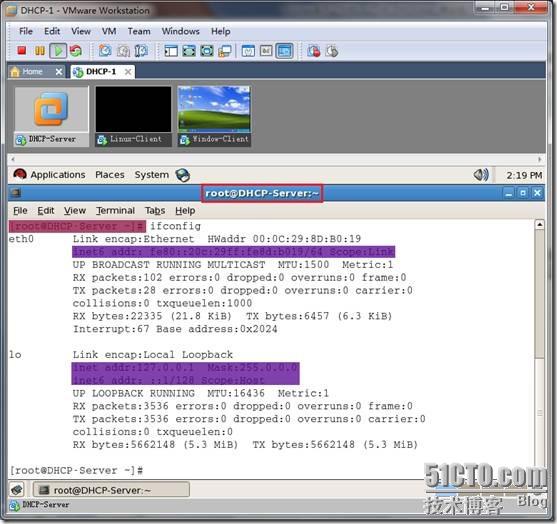The height and width of the screenshot is (524, 557).
Task: Open the Terminal menu
Action: coord(115,211)
